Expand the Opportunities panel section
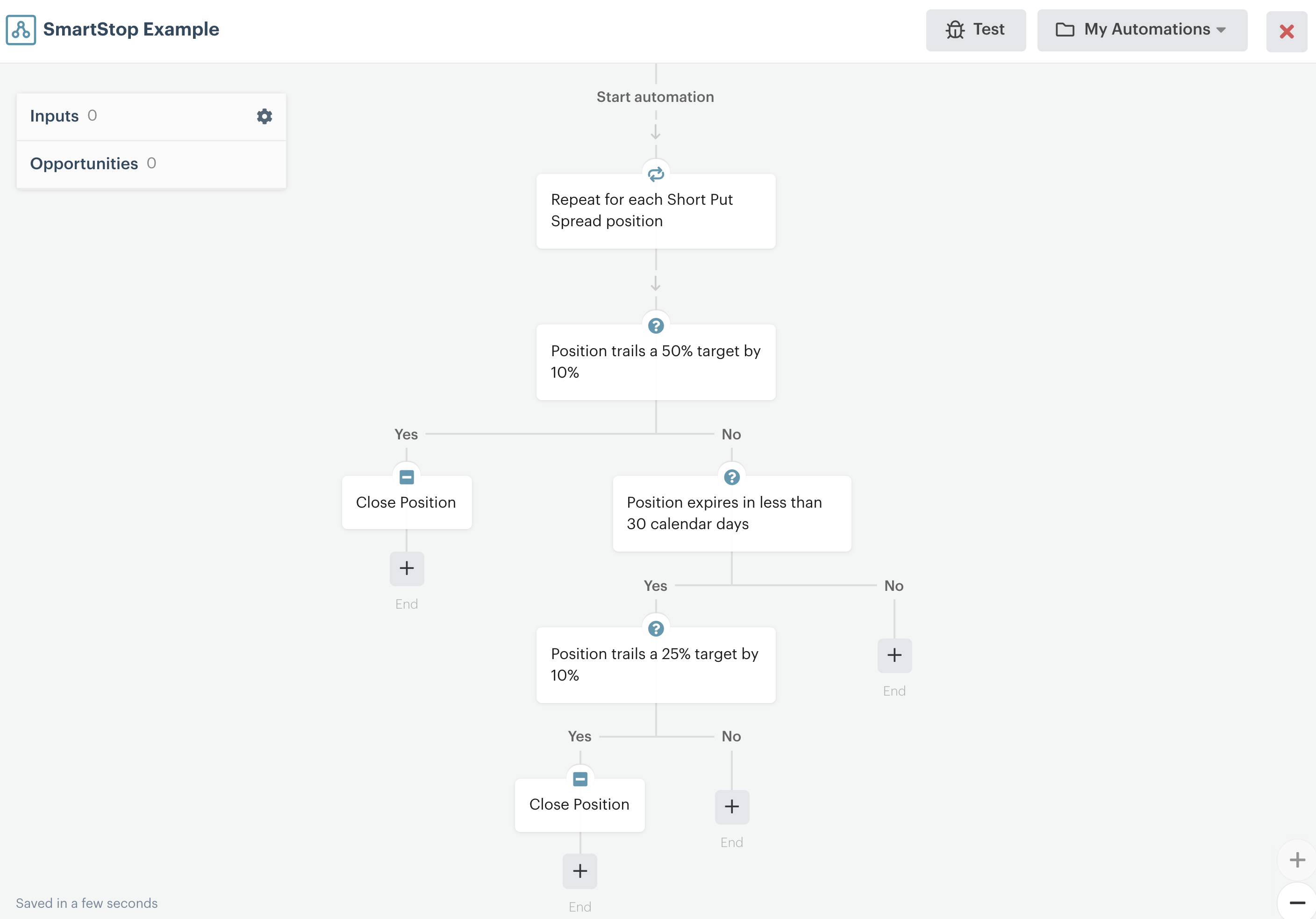 click(x=84, y=164)
